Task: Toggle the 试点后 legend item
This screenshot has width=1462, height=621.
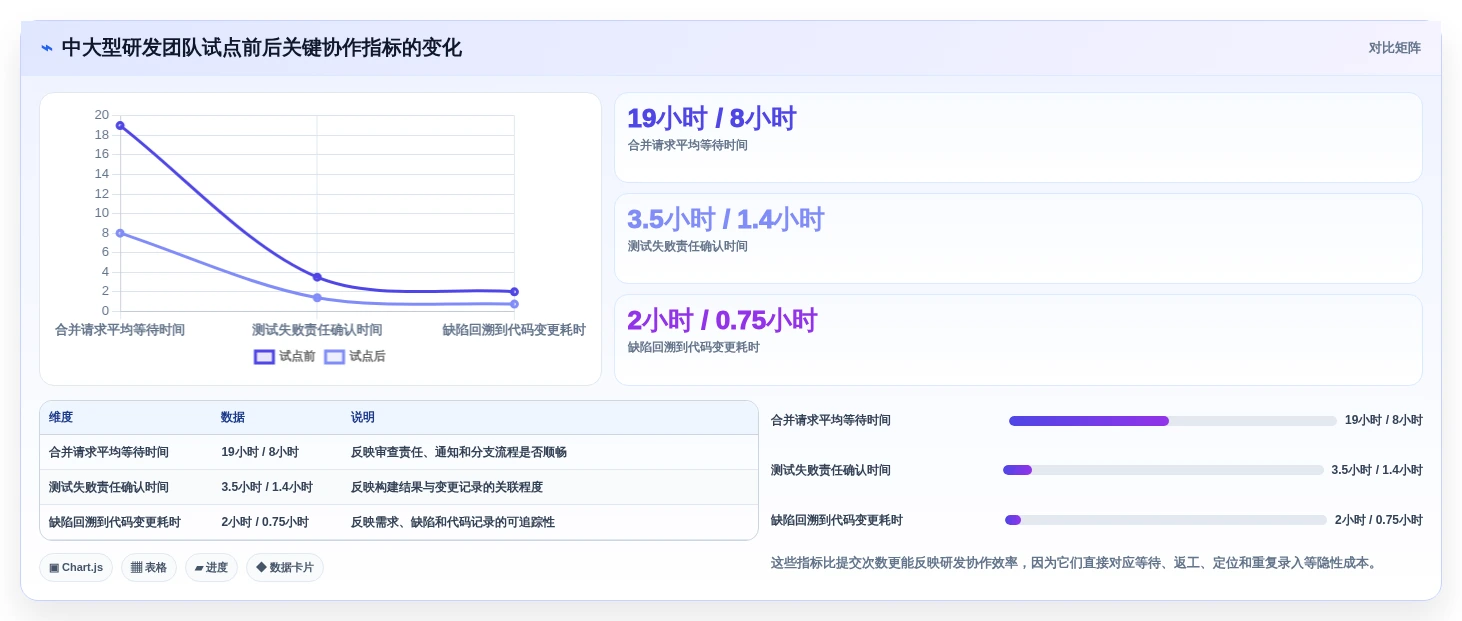Action: 355,356
